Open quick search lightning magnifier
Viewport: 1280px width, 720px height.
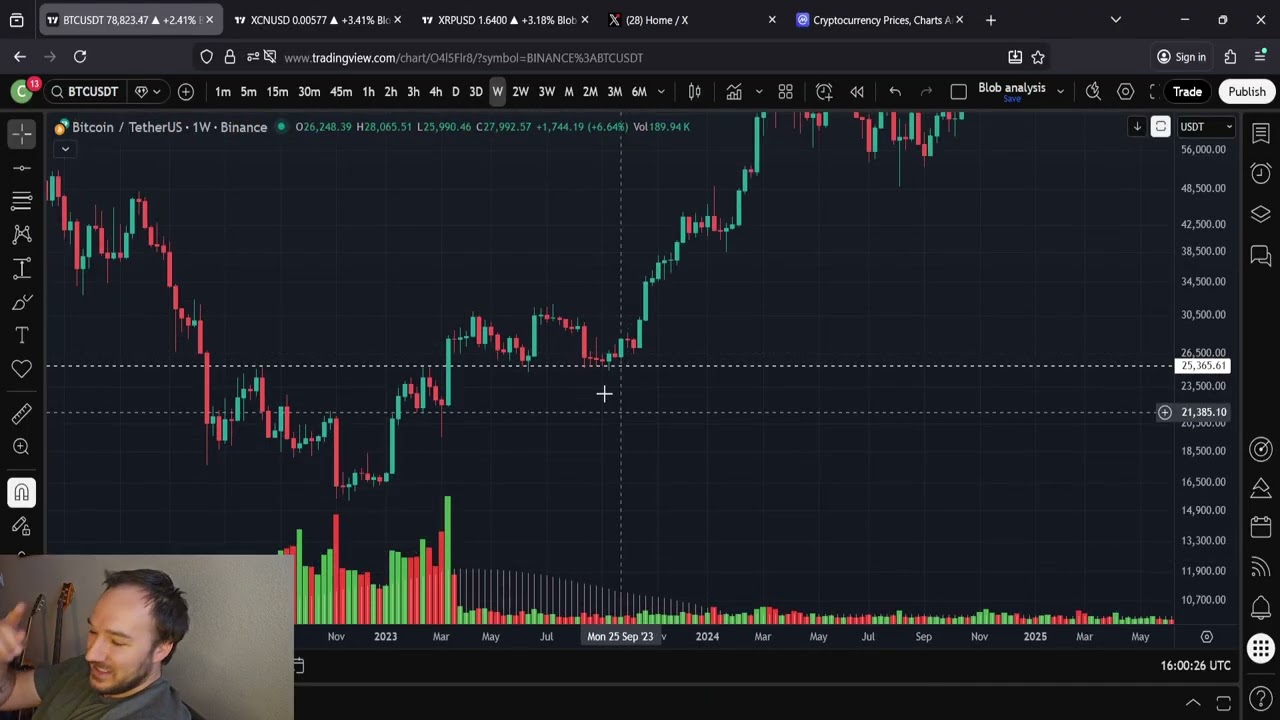pyautogui.click(x=1093, y=92)
